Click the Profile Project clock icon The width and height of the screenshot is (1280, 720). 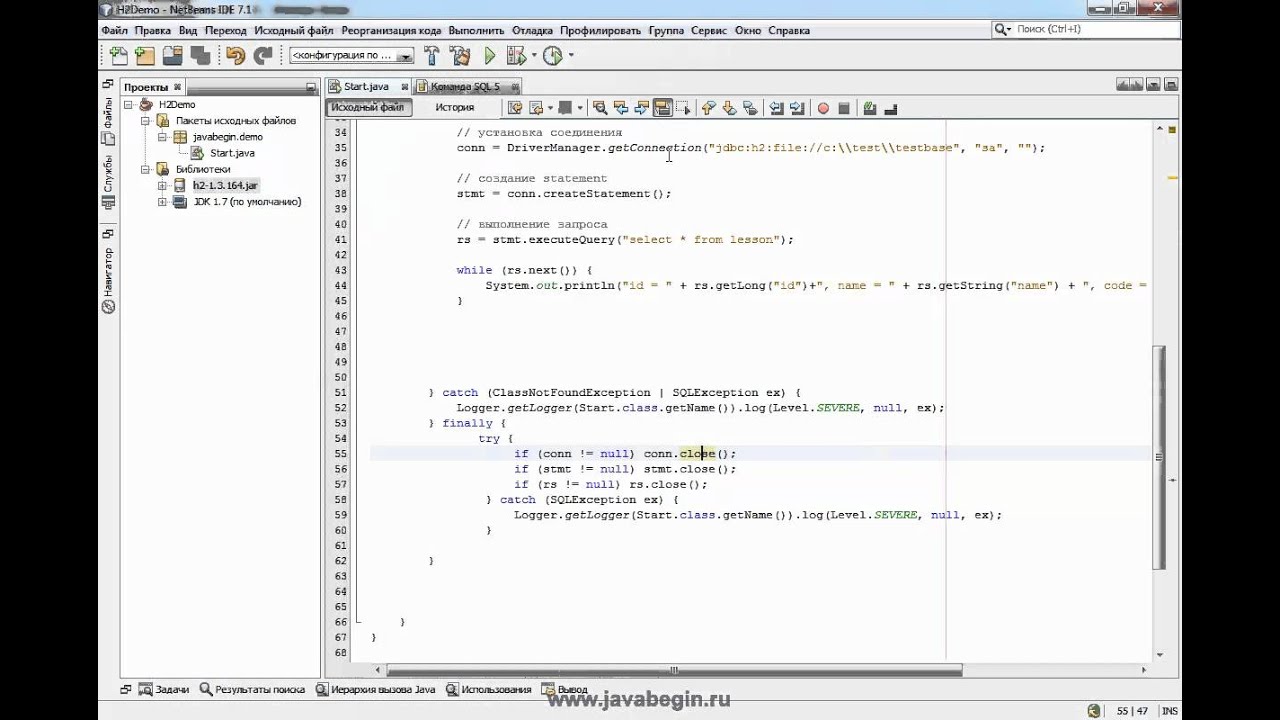click(552, 56)
